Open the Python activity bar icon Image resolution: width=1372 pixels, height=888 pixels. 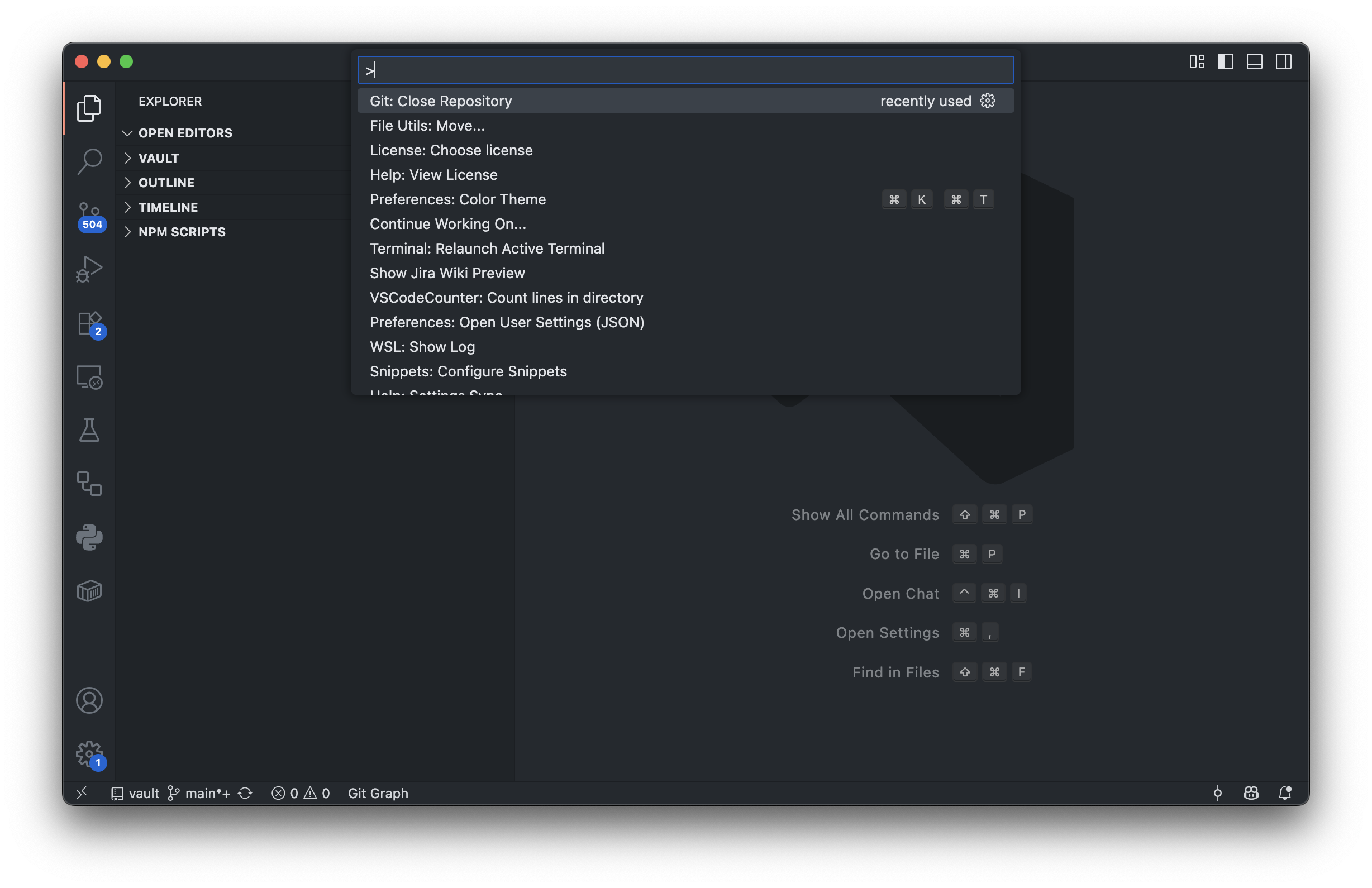click(89, 538)
